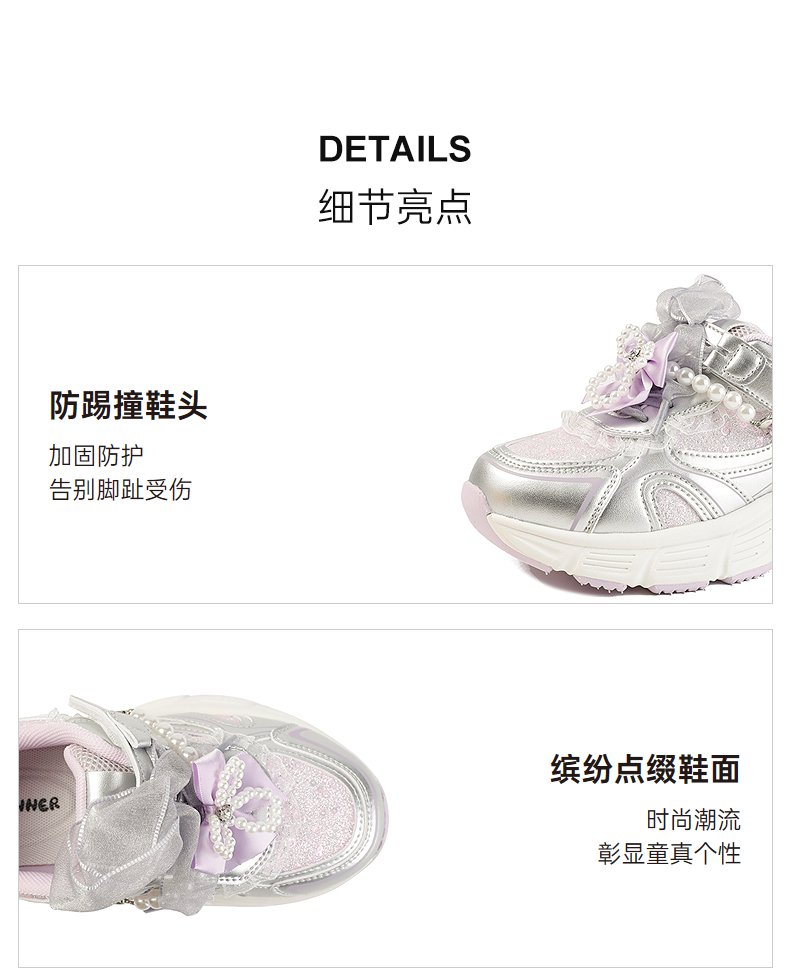Image resolution: width=790 pixels, height=968 pixels.
Task: Click the 细节亮点 subtitle
Action: pos(395,206)
